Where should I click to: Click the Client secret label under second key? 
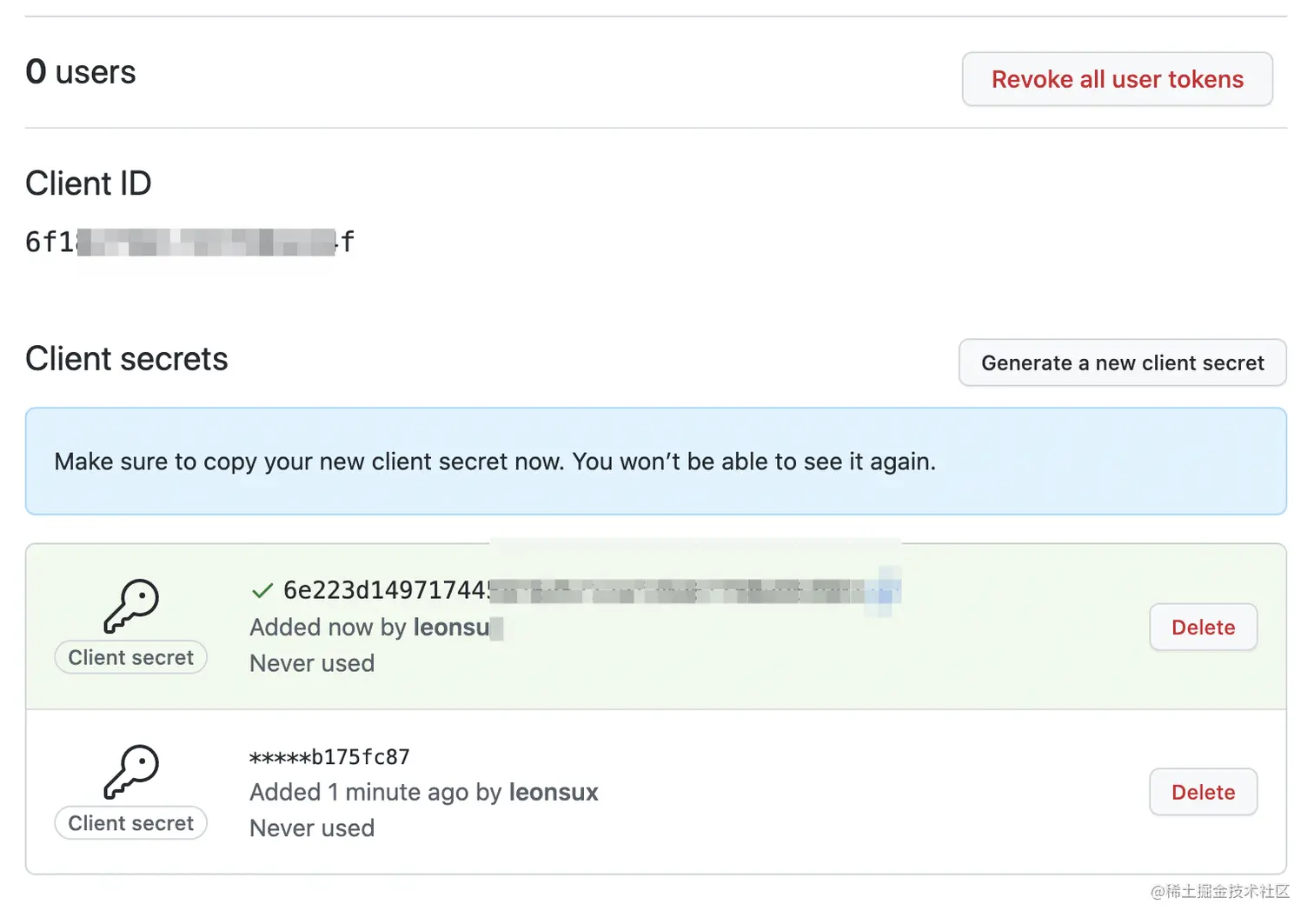(x=131, y=823)
